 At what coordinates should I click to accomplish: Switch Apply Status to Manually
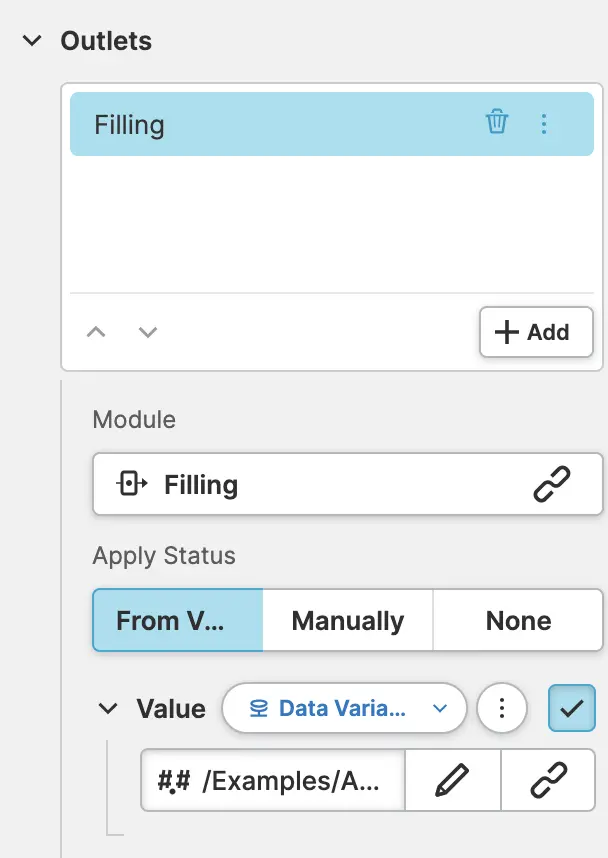click(347, 620)
